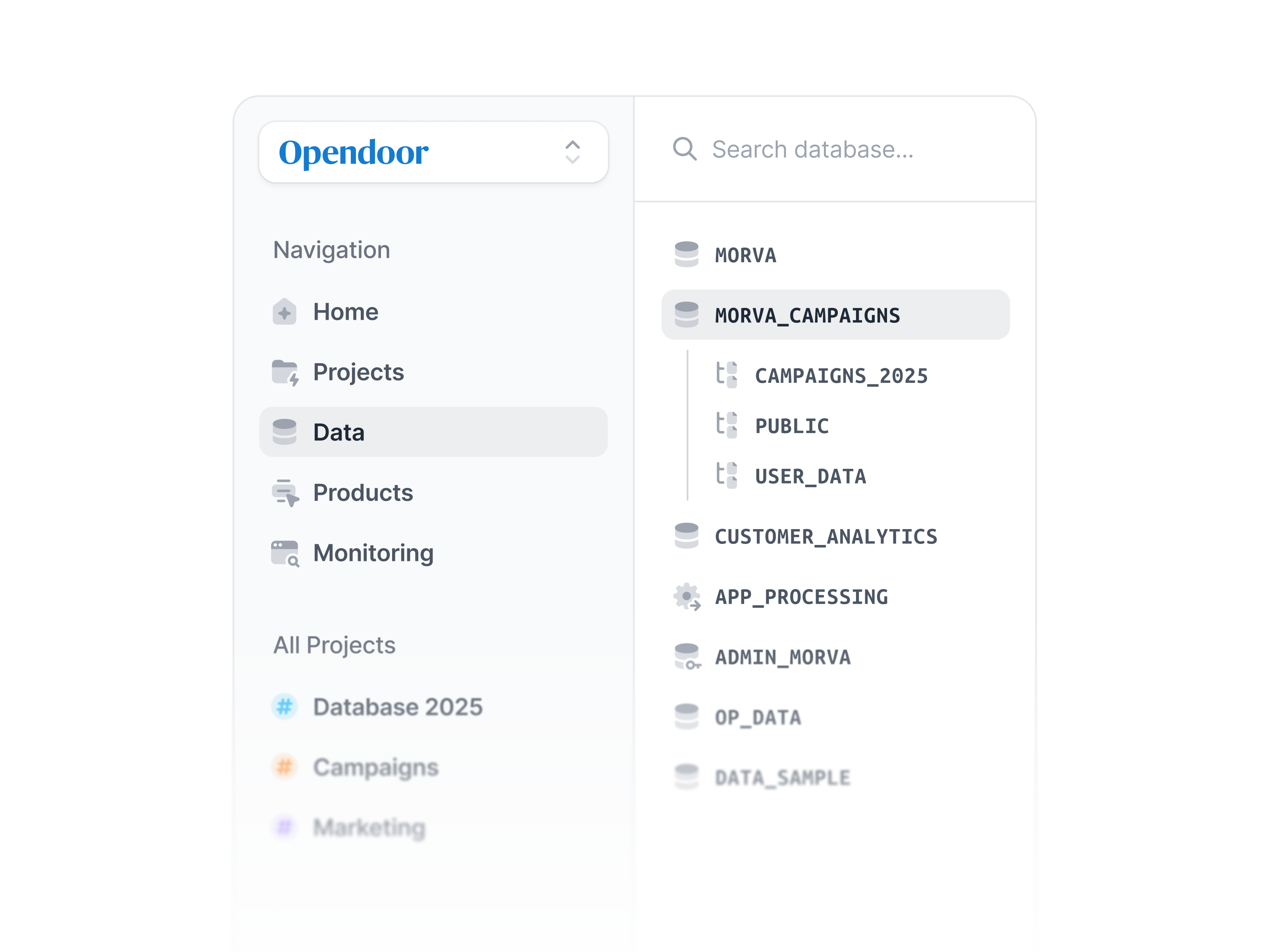The height and width of the screenshot is (952, 1270).
Task: Click the magnifying glass search icon
Action: 684,149
